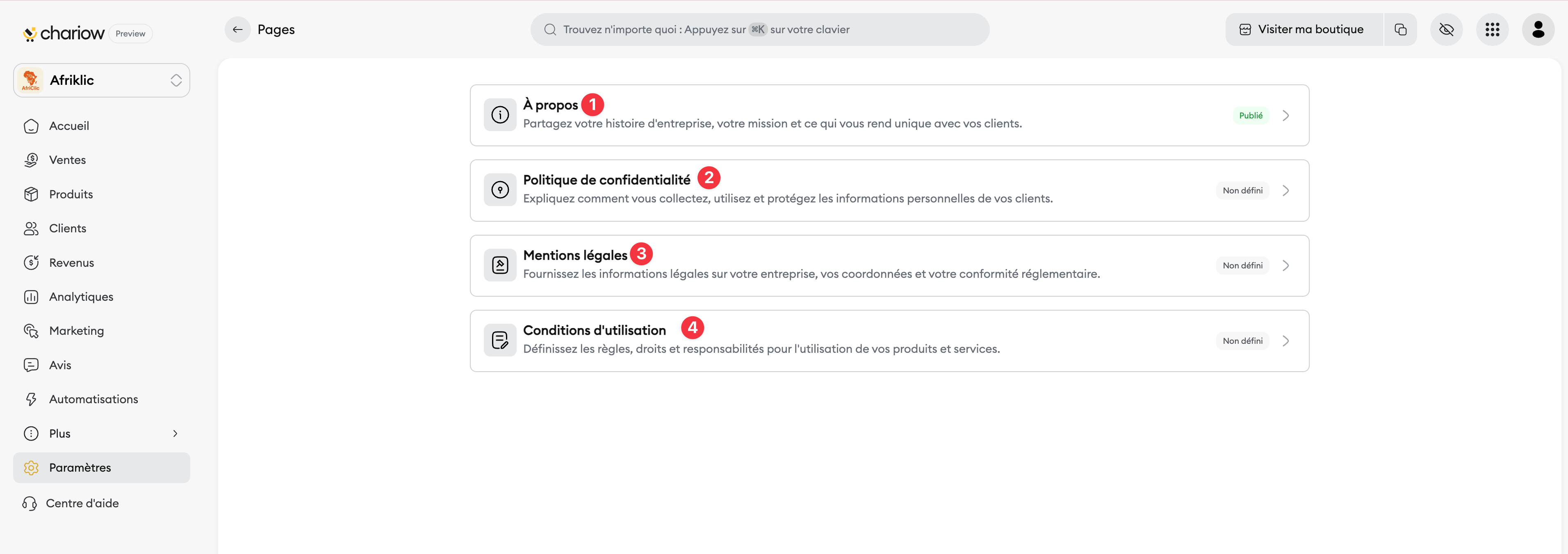1568x554 pixels.
Task: Open the À propos page title
Action: click(x=550, y=104)
